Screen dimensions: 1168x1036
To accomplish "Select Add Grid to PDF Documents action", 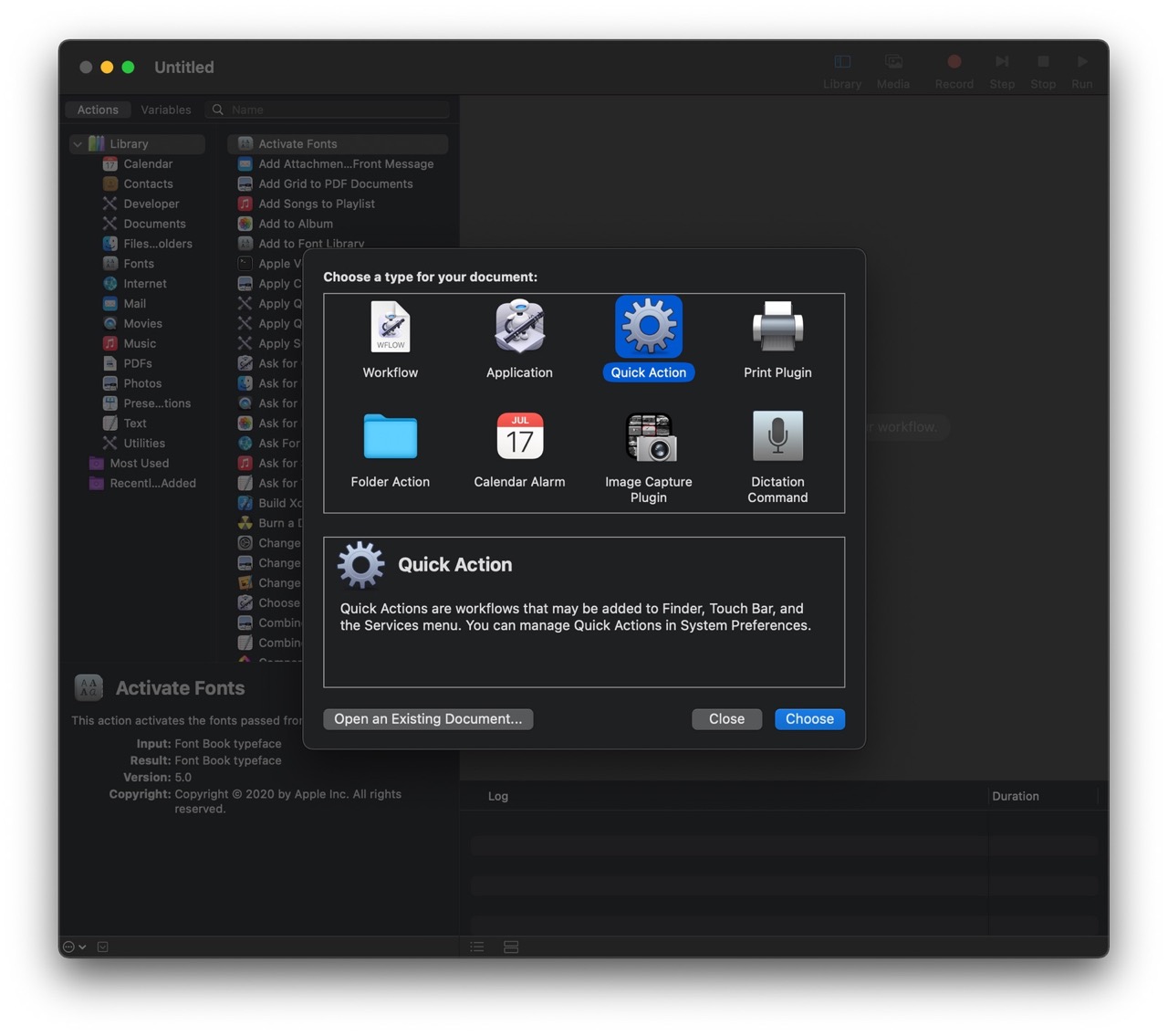I will coord(338,184).
